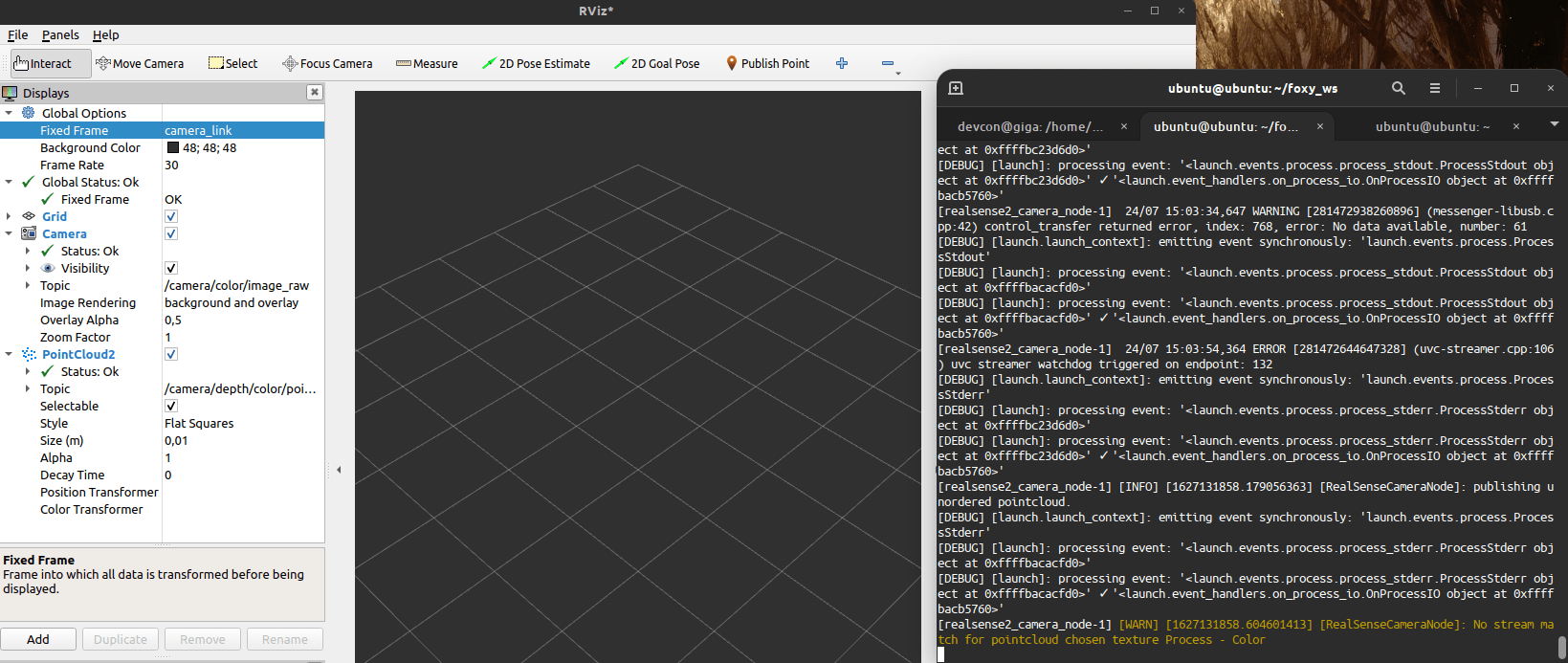The height and width of the screenshot is (663, 1568).
Task: Toggle the Selectable checkbox
Action: (171, 406)
